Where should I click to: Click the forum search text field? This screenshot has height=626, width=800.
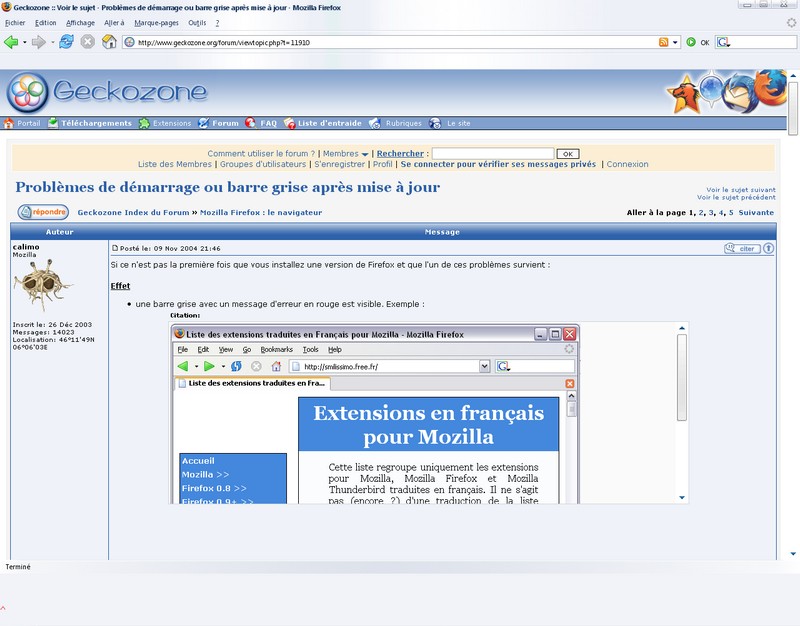tap(493, 154)
